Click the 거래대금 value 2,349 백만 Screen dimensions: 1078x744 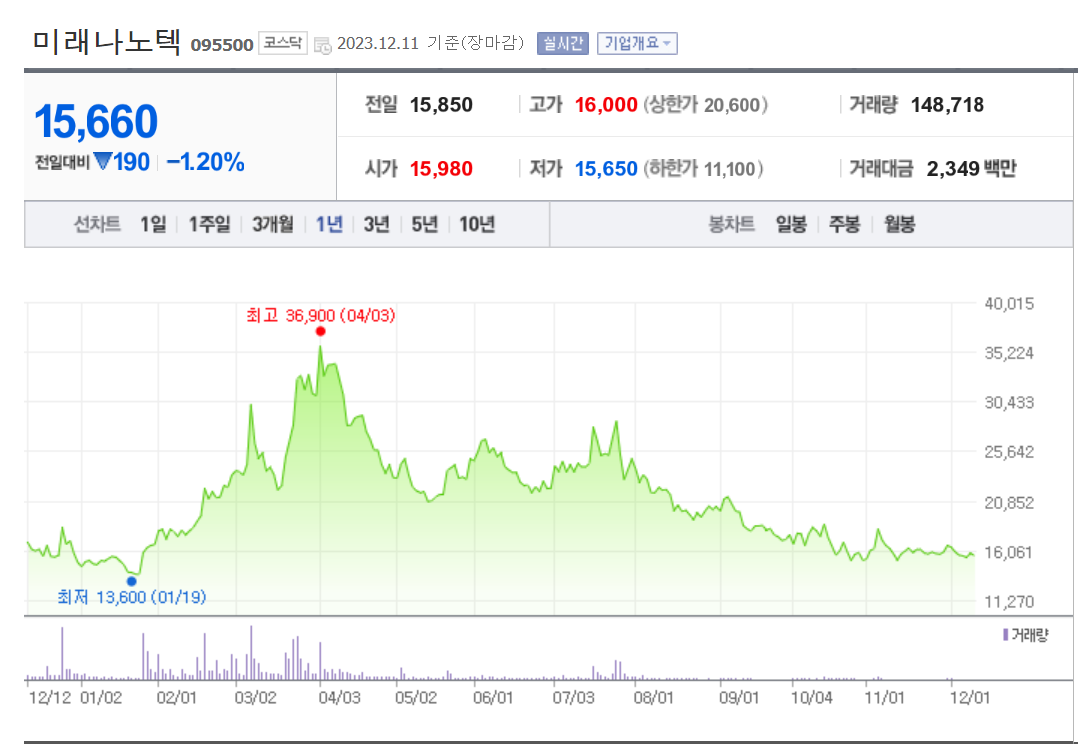point(971,168)
